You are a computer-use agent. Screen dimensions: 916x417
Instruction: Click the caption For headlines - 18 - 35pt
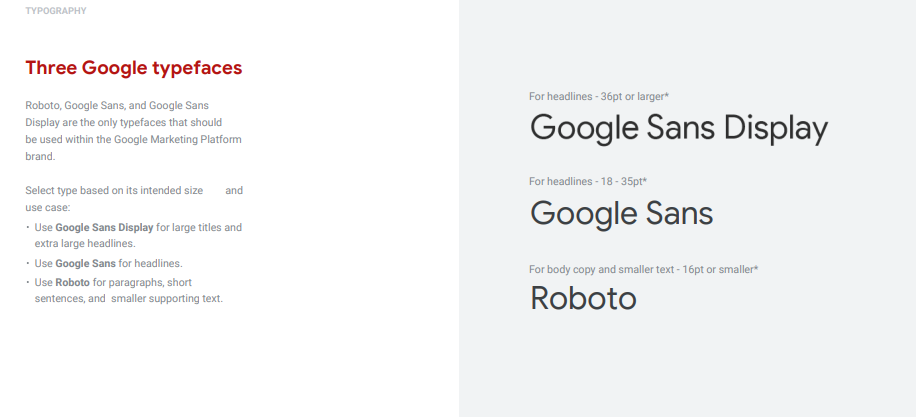[x=588, y=182]
